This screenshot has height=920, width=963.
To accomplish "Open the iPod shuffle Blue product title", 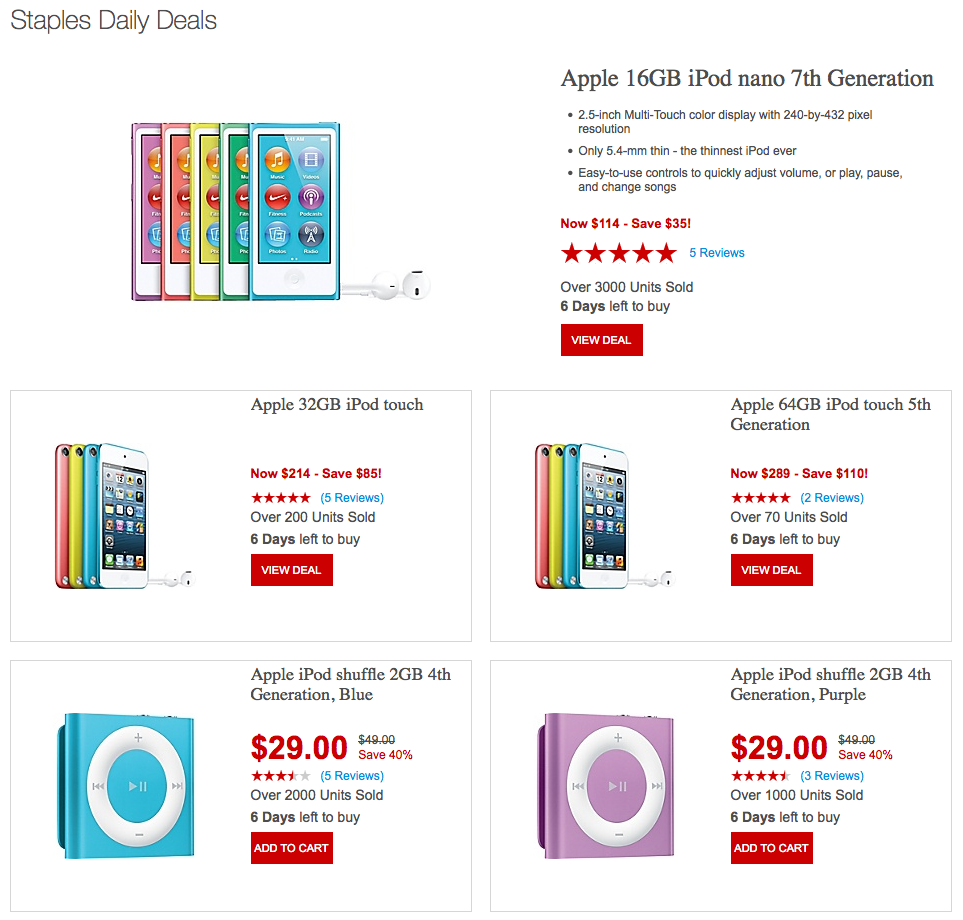I will click(350, 684).
